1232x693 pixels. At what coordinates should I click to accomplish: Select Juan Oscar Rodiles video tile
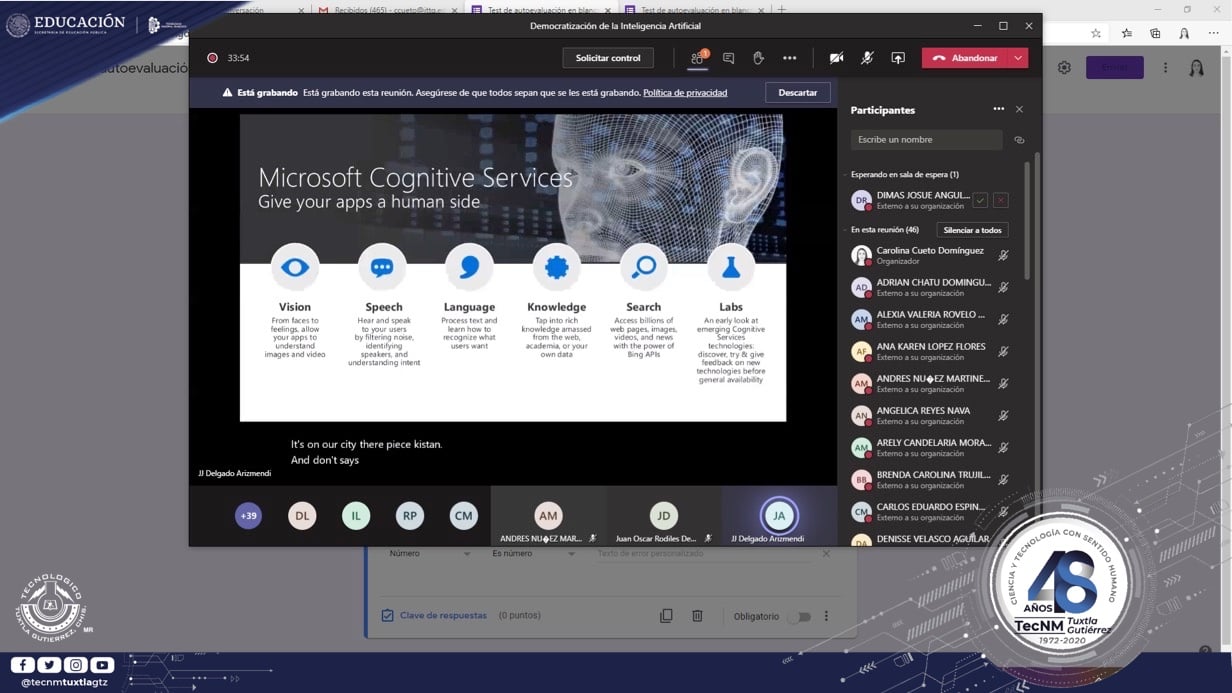click(663, 516)
